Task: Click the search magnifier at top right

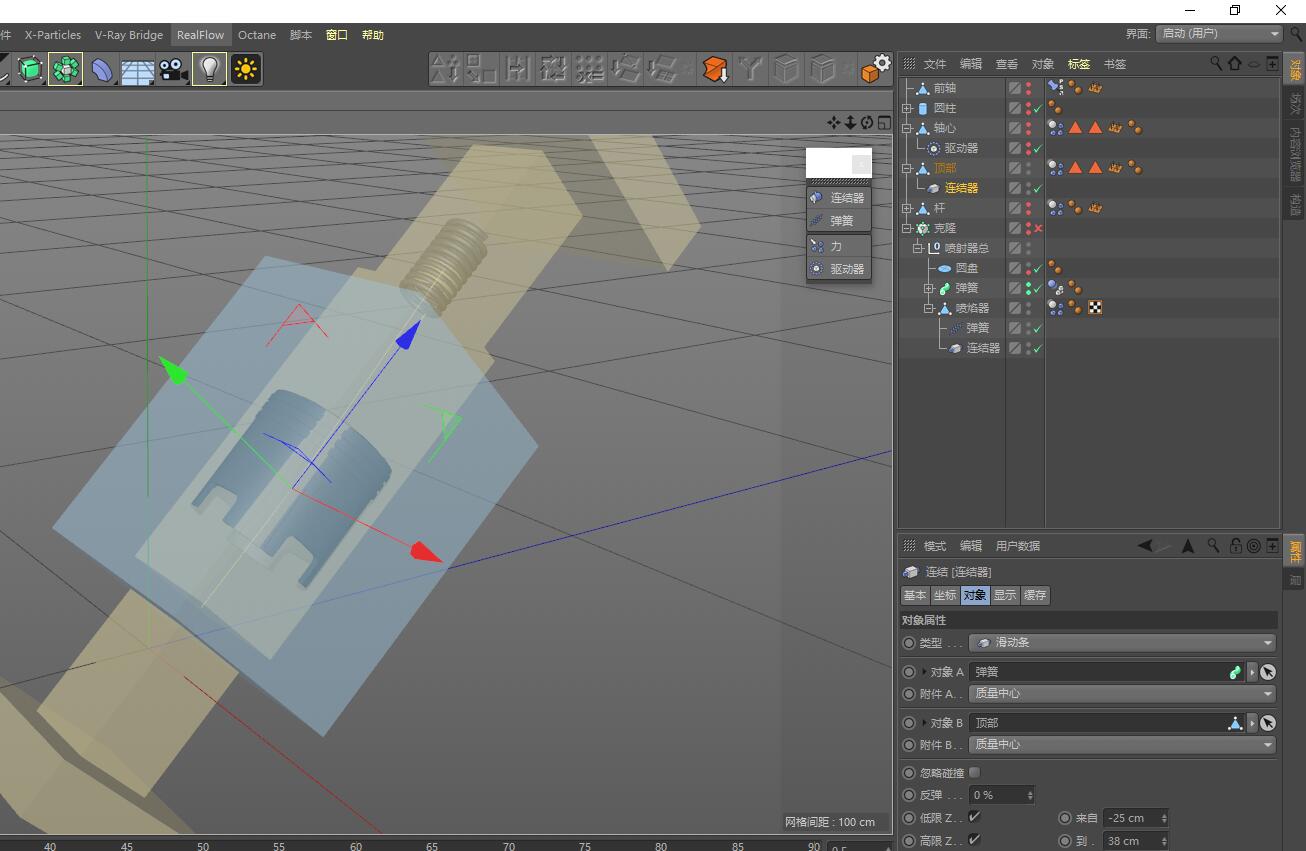Action: point(1297,35)
